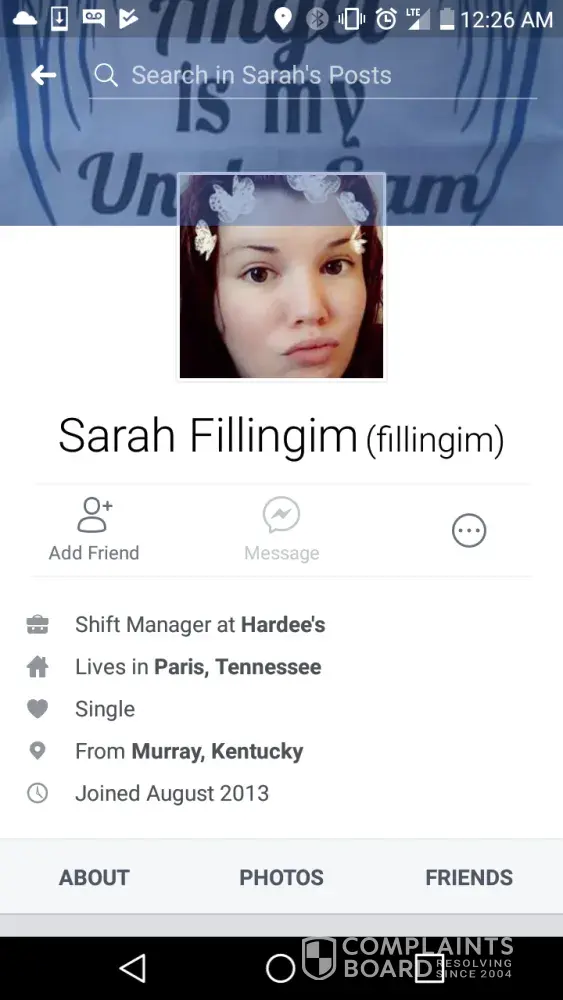Tap the clock icon beside Joined date
The width and height of the screenshot is (563, 1000).
point(38,793)
